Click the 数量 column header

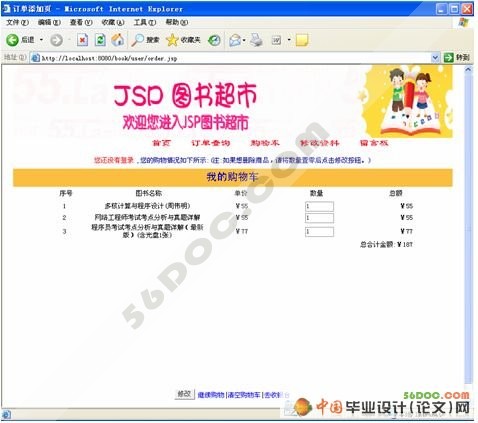[x=316, y=193]
